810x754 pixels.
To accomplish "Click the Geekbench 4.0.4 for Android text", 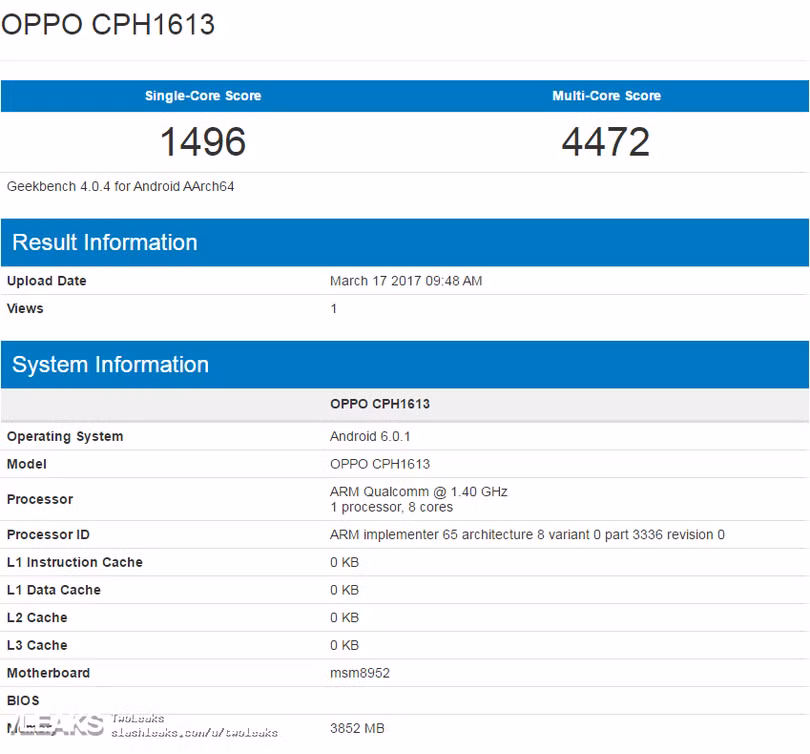I will pos(121,186).
